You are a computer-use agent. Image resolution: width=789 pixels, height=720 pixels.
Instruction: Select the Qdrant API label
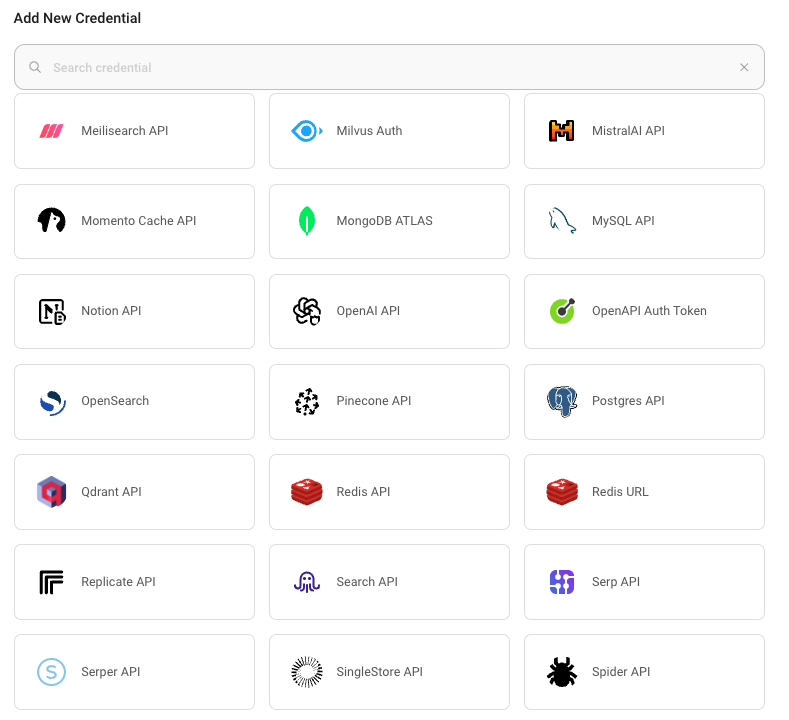coord(111,492)
